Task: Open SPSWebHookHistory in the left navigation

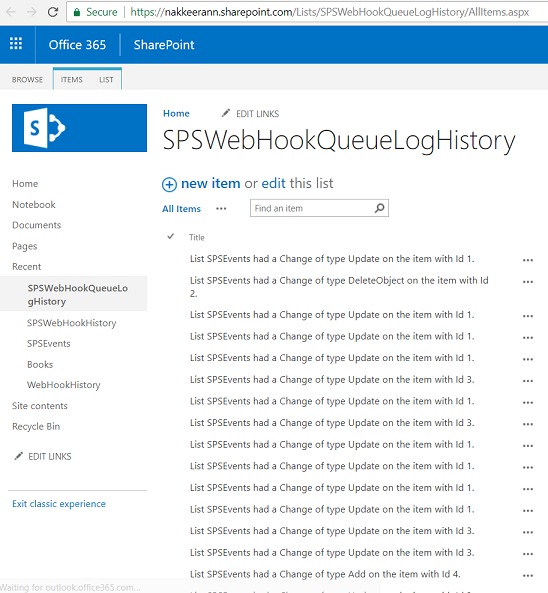Action: 71,323
